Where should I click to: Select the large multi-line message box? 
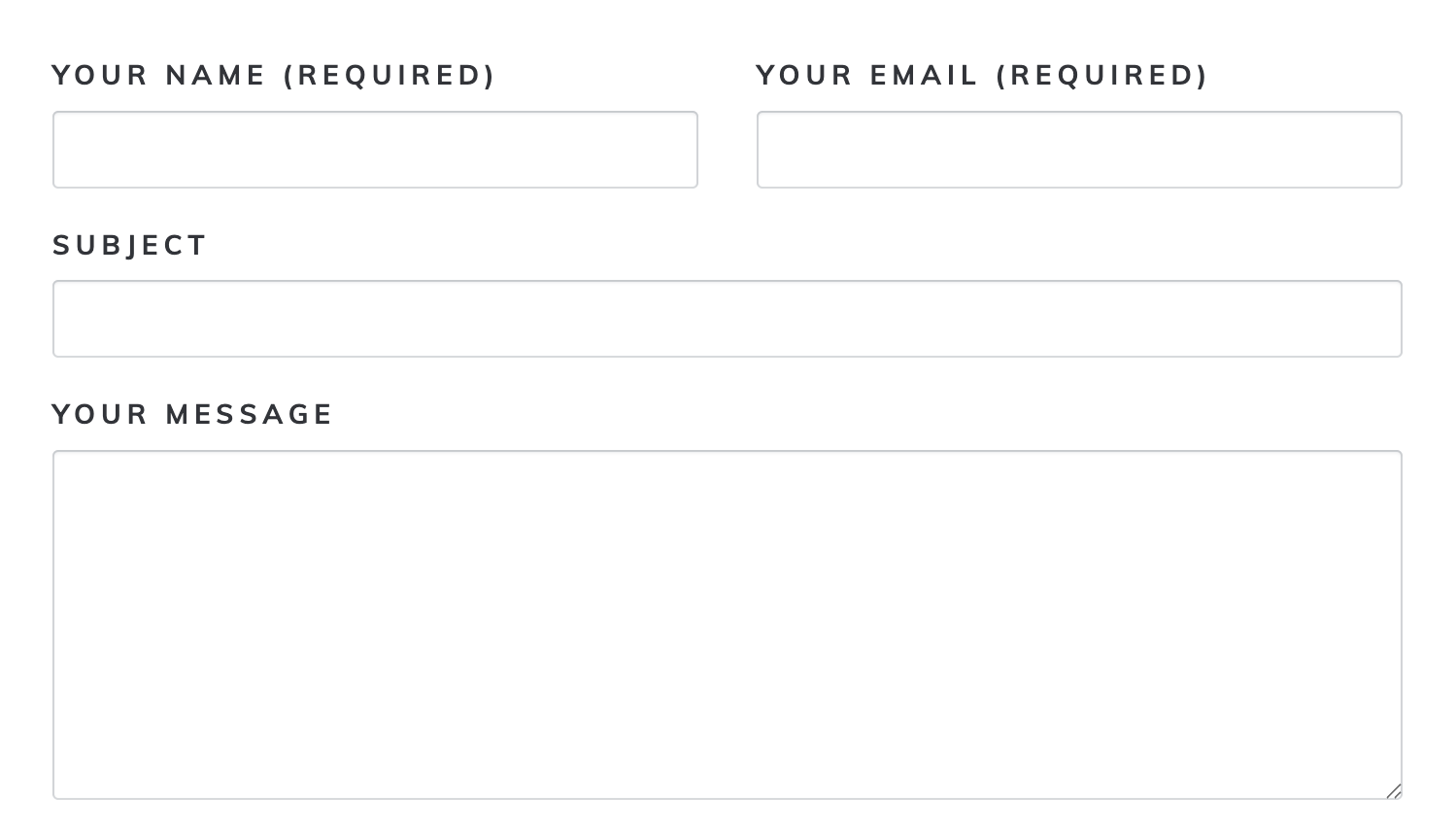click(727, 624)
